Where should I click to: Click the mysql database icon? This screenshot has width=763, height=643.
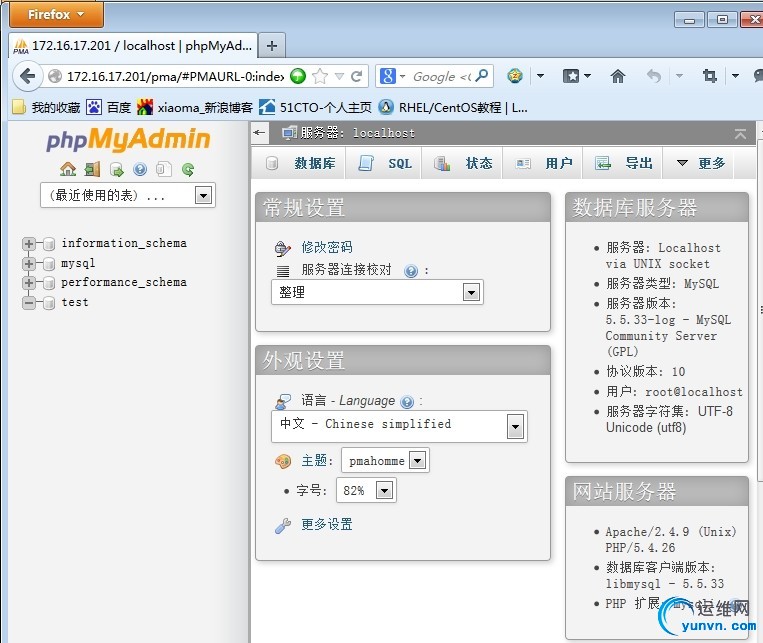(49, 264)
